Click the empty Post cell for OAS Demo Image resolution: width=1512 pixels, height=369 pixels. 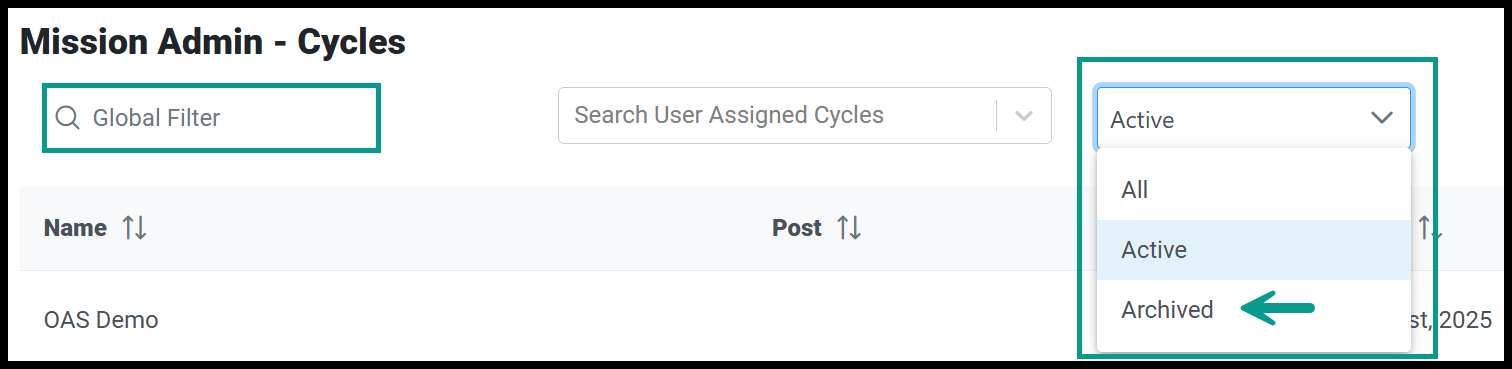click(900, 320)
